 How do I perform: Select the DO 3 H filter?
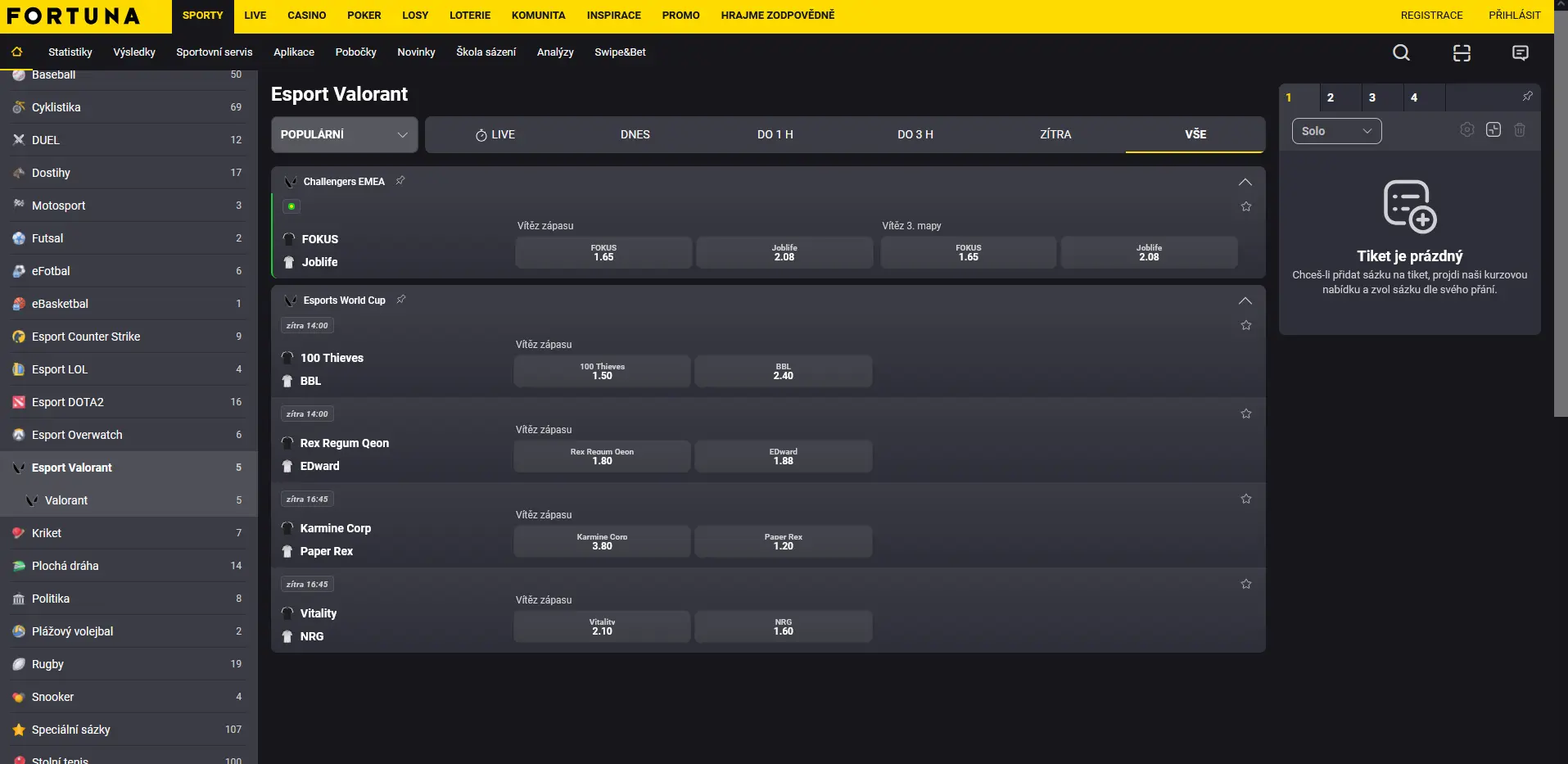click(915, 134)
